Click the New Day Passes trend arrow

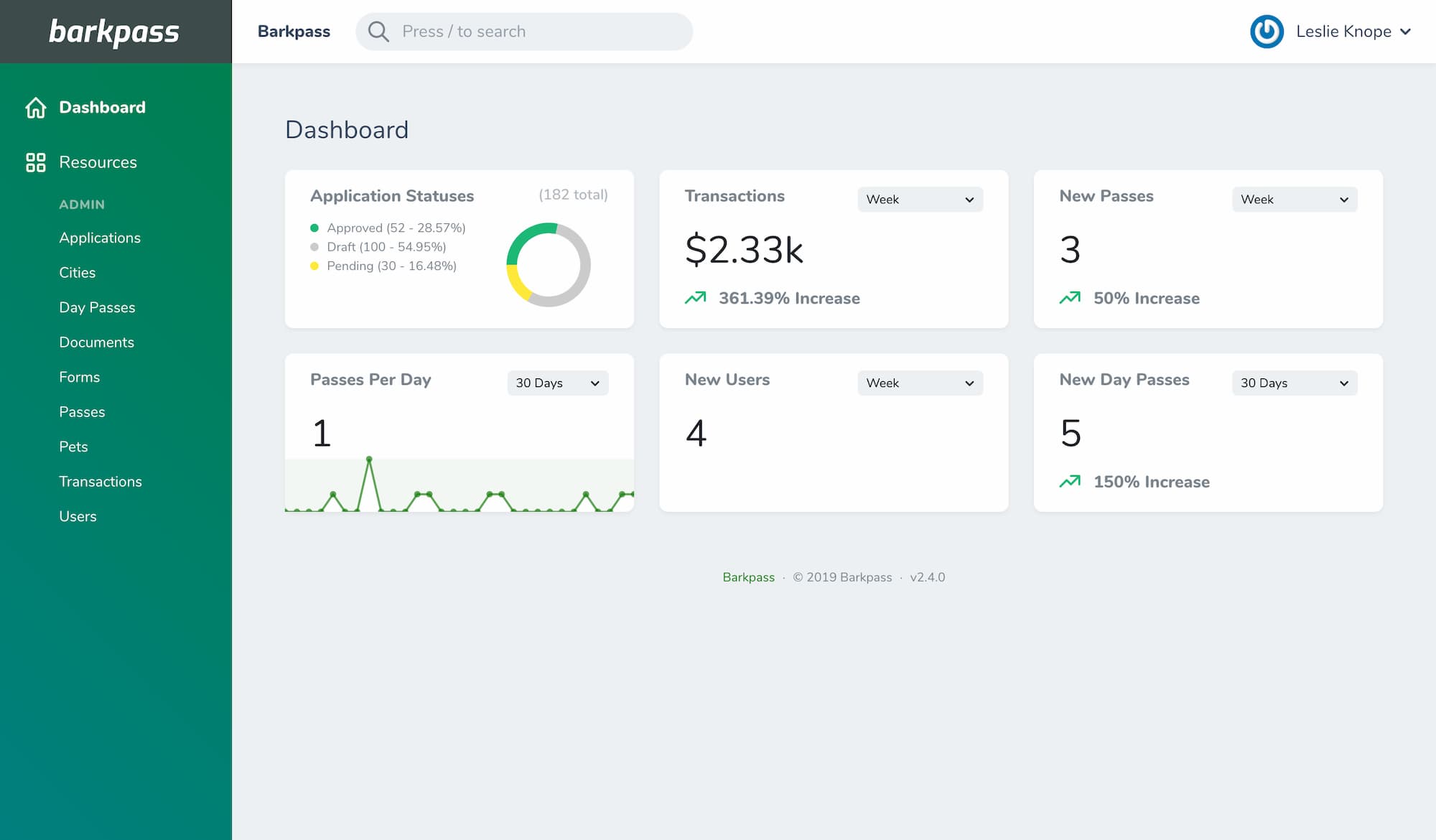point(1070,482)
